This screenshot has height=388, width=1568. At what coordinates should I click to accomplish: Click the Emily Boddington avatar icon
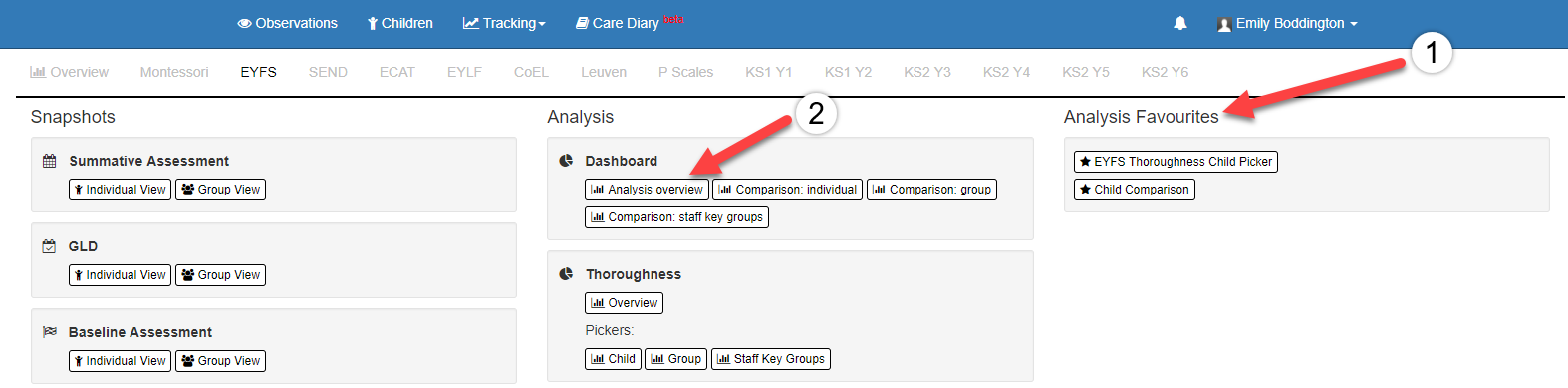(1224, 24)
